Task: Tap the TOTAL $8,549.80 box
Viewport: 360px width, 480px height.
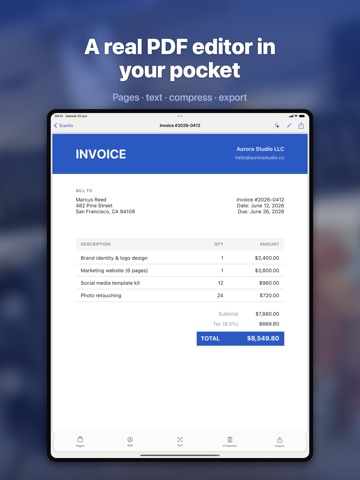Action: (x=240, y=338)
